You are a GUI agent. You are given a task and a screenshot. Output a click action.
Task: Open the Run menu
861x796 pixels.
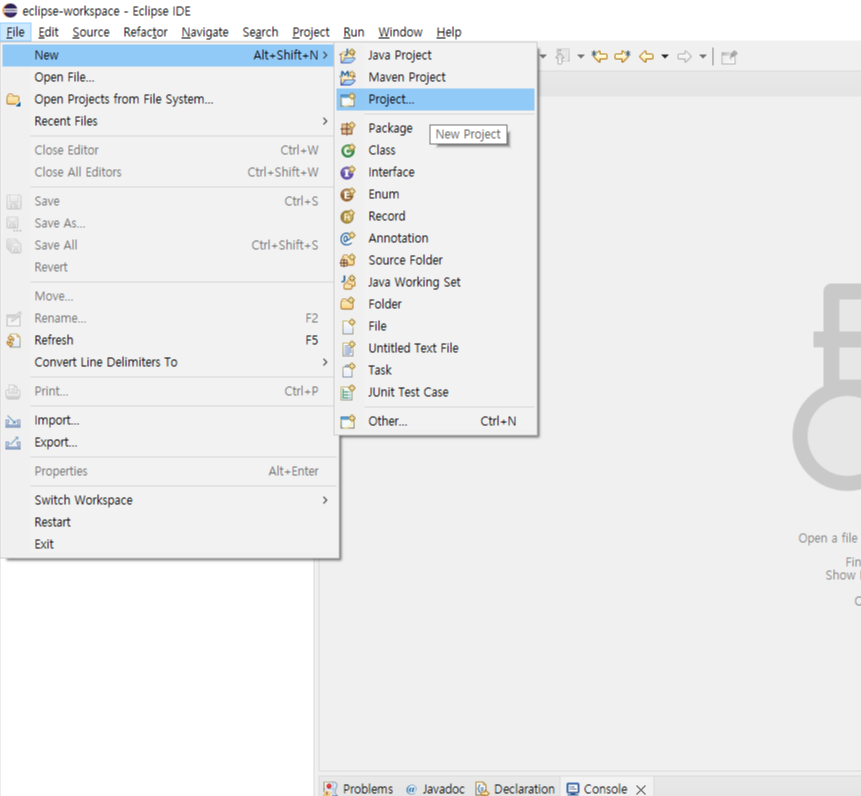coord(354,32)
